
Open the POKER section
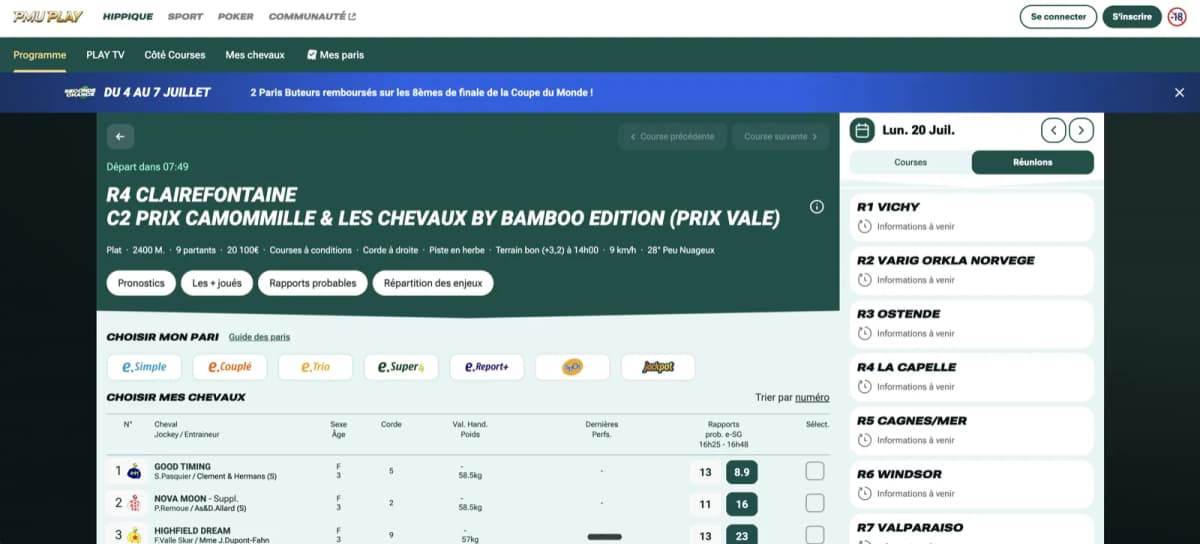235,17
